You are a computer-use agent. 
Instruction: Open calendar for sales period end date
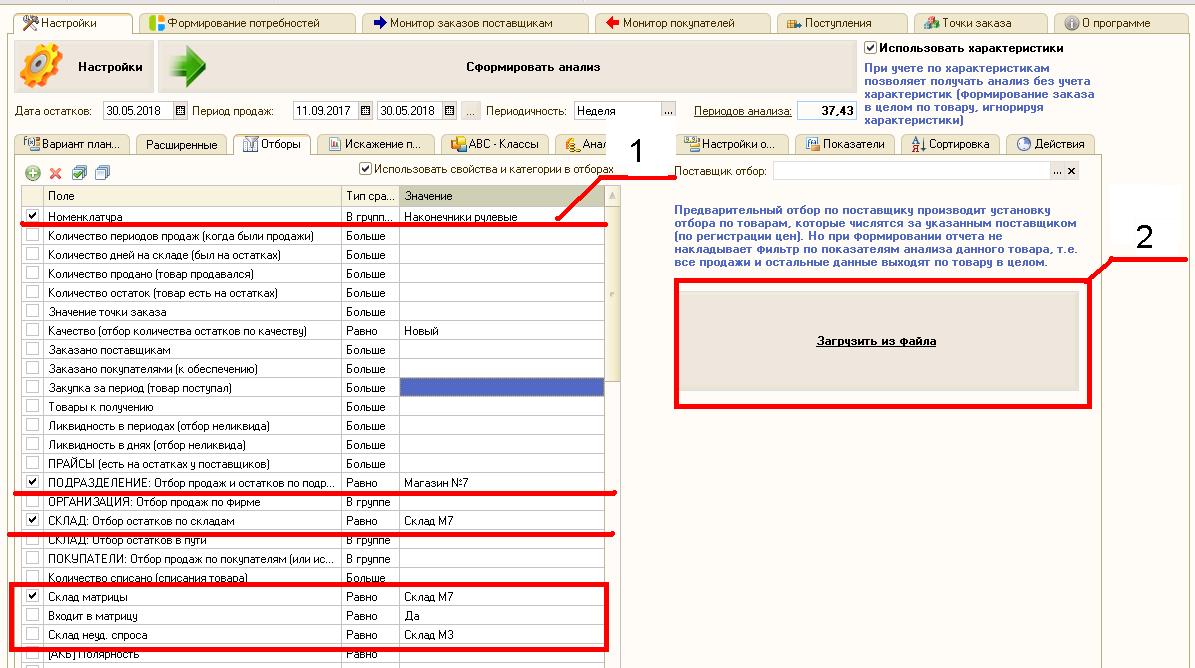(x=449, y=111)
